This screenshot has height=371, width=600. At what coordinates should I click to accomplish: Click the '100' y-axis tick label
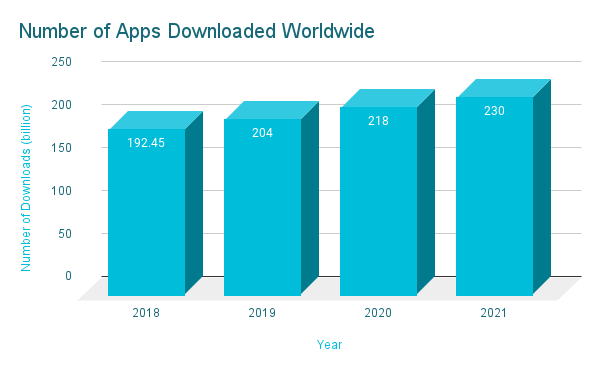[62, 190]
